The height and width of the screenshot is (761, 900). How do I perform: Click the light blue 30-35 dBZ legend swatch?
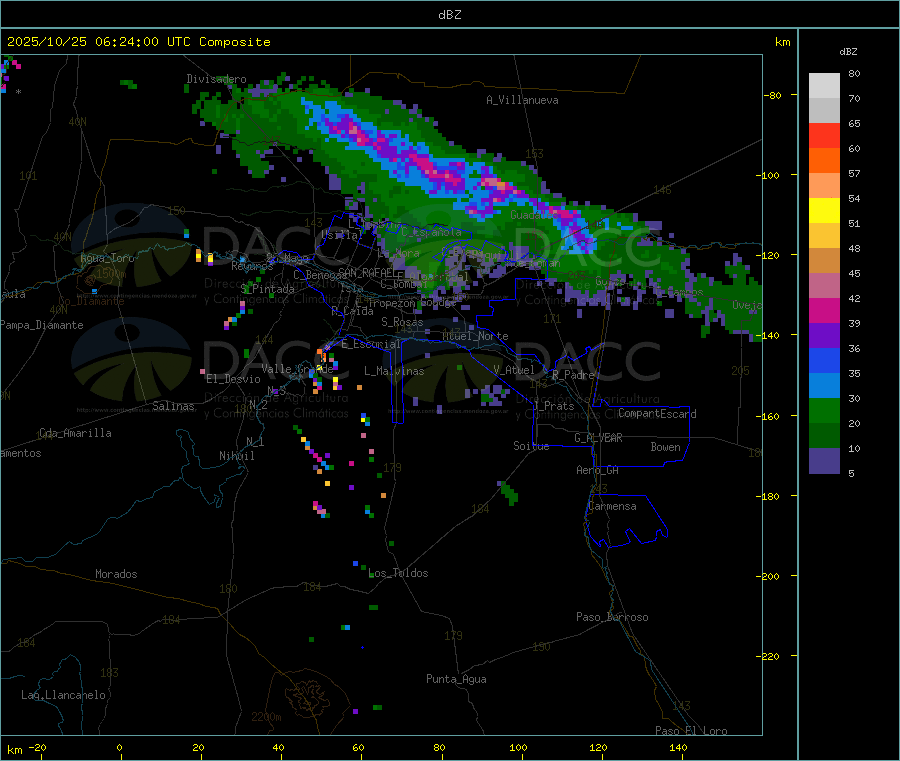coord(824,385)
